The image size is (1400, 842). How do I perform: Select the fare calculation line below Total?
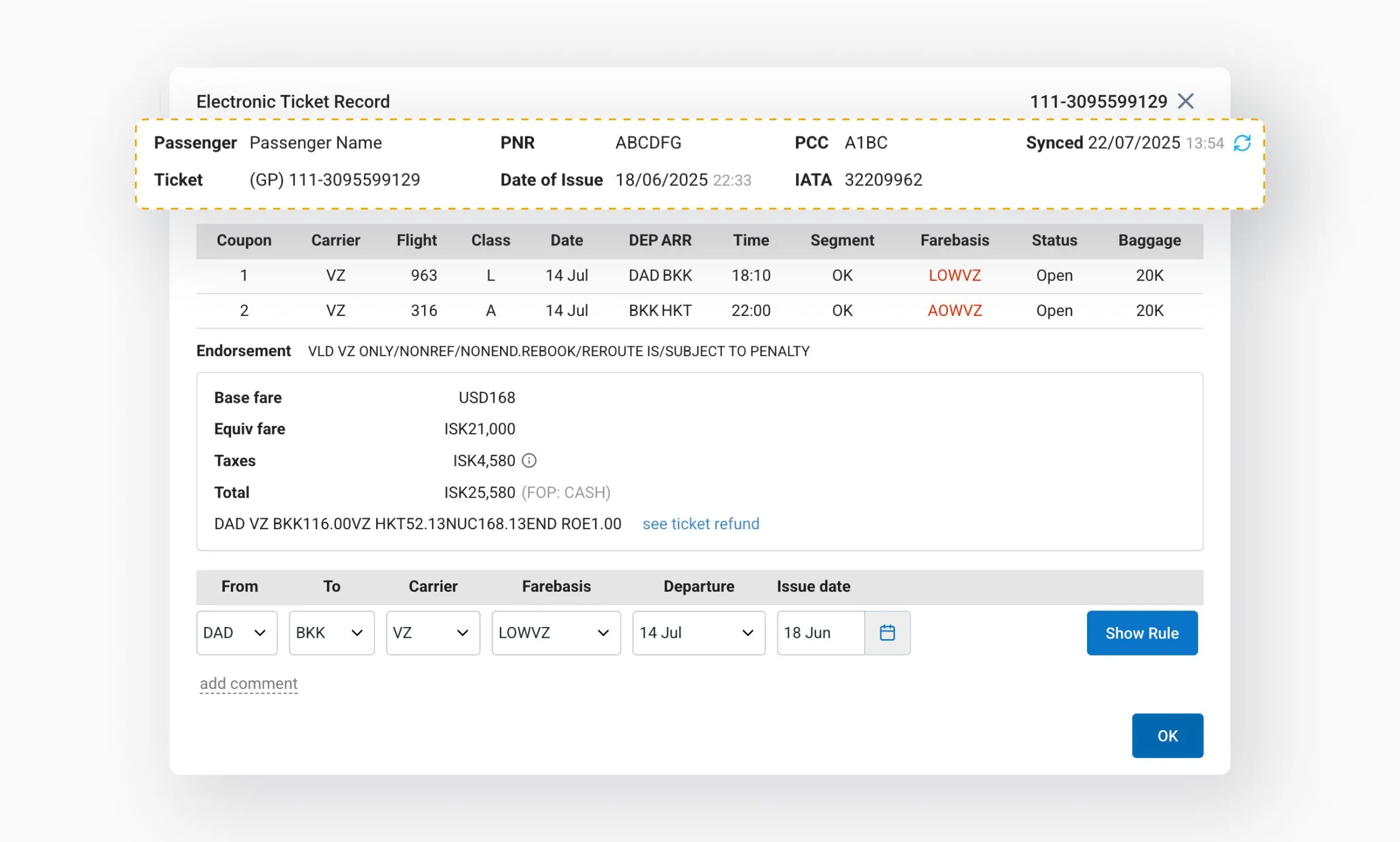(x=418, y=523)
